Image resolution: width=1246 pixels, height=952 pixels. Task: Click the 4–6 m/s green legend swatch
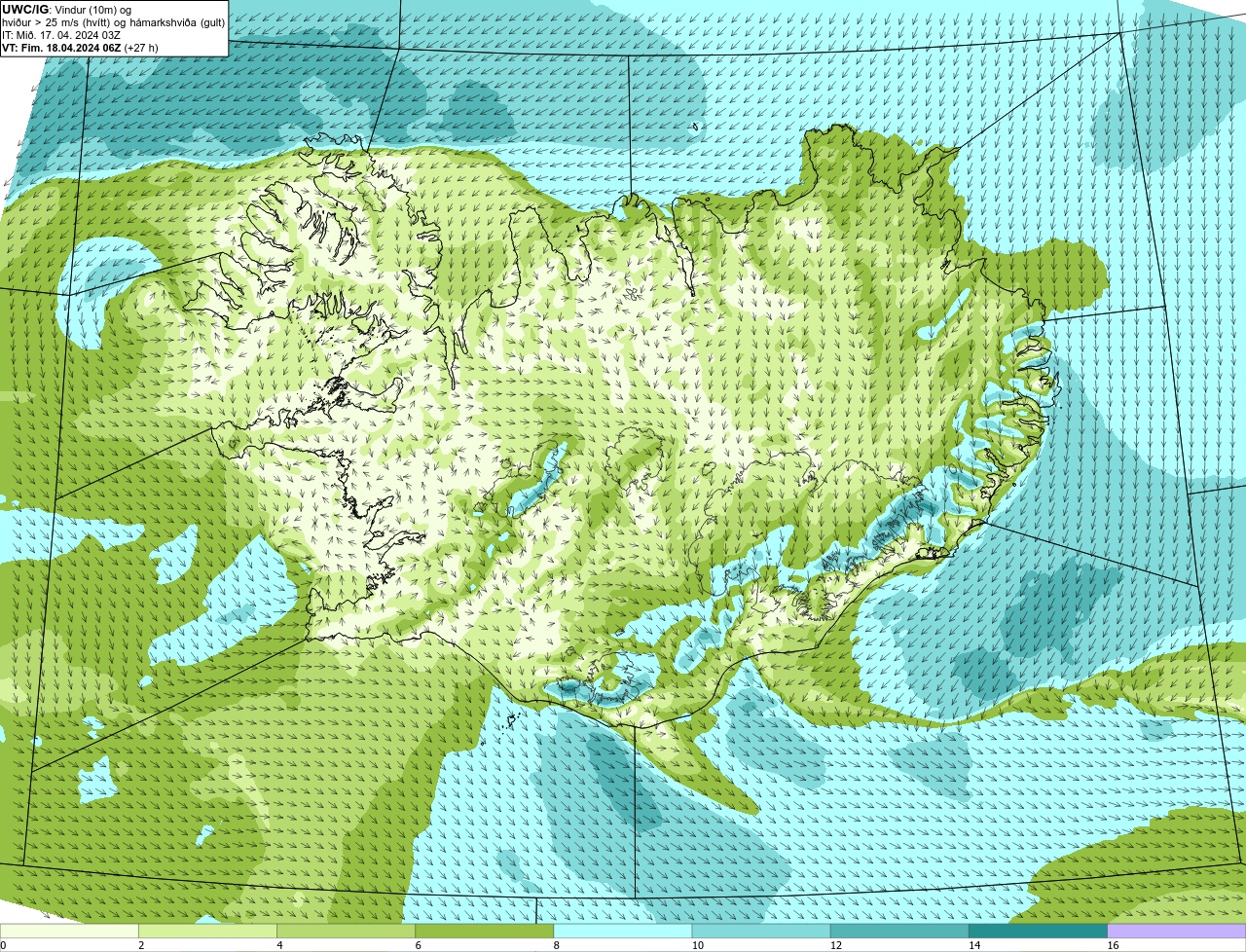346,932
